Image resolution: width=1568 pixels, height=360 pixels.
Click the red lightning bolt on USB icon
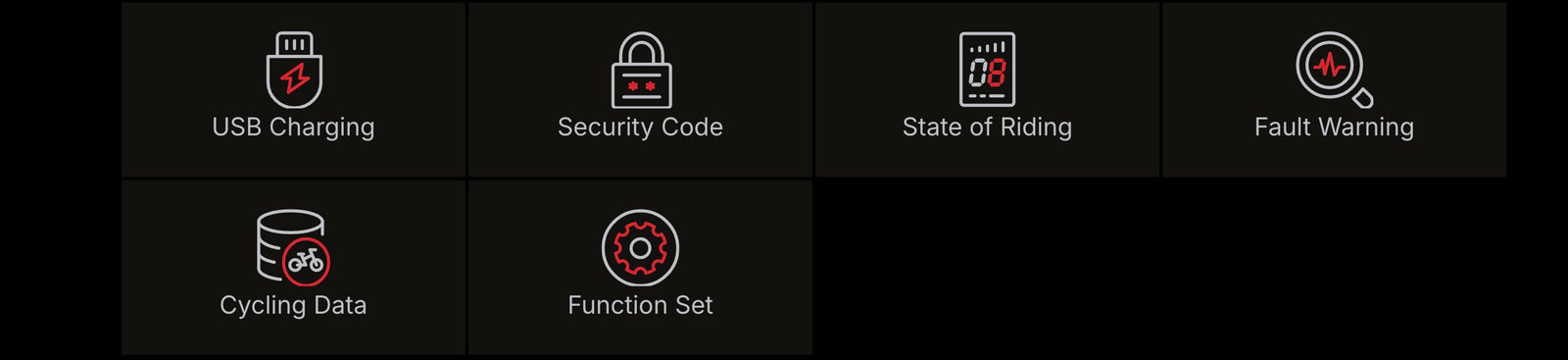[295, 77]
